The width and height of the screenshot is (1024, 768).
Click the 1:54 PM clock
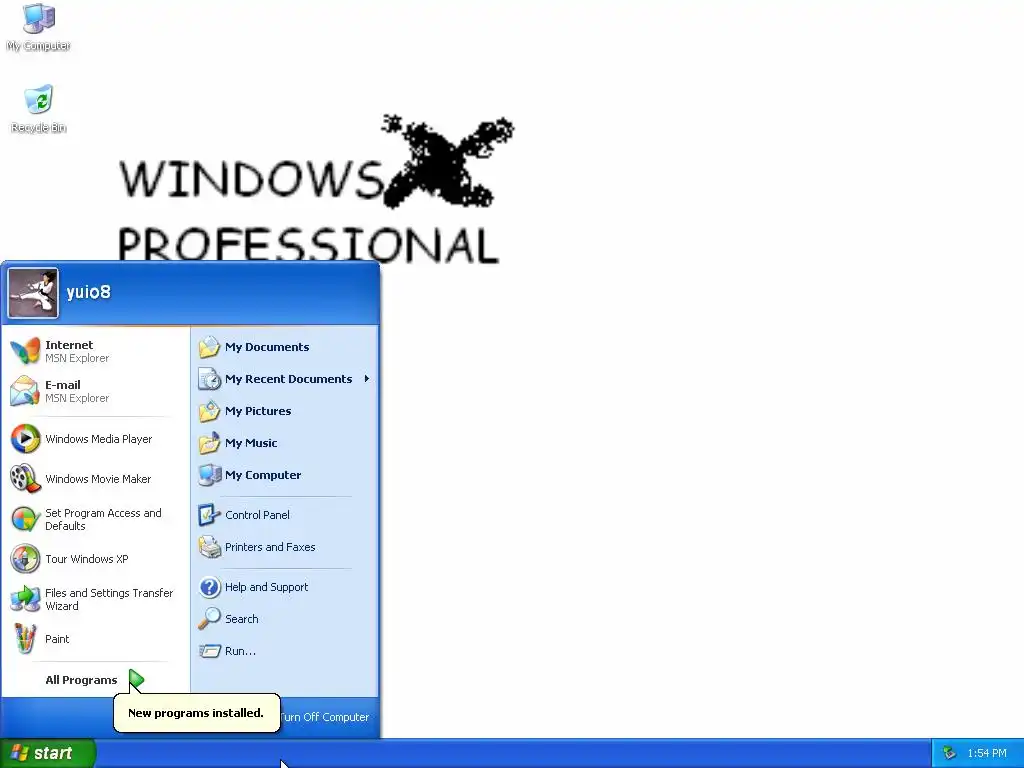point(987,753)
